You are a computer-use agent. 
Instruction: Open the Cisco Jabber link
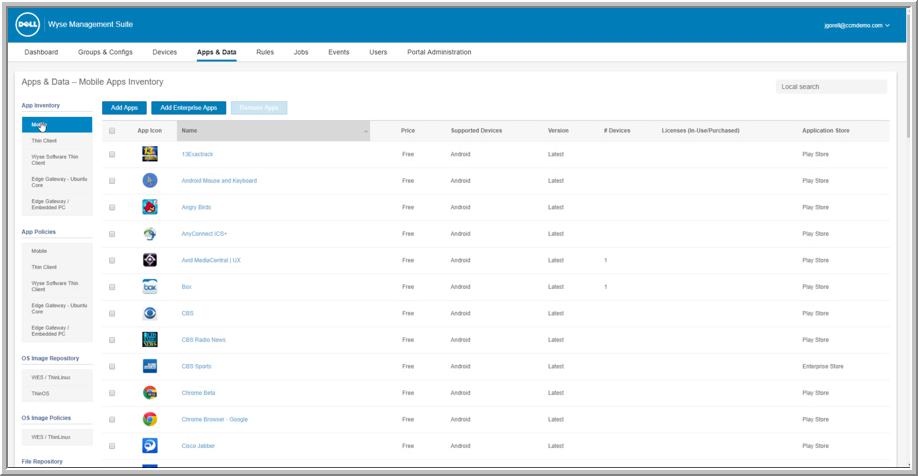[x=198, y=446]
